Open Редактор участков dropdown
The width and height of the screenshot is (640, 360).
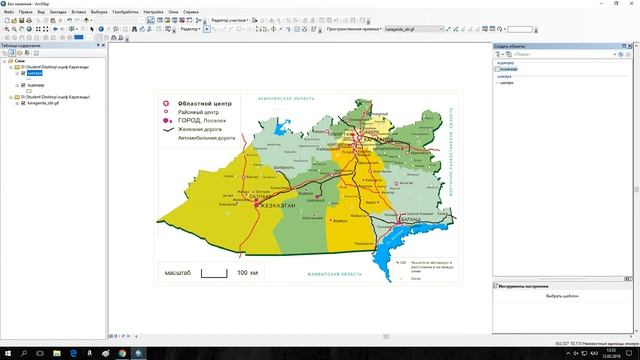point(230,20)
